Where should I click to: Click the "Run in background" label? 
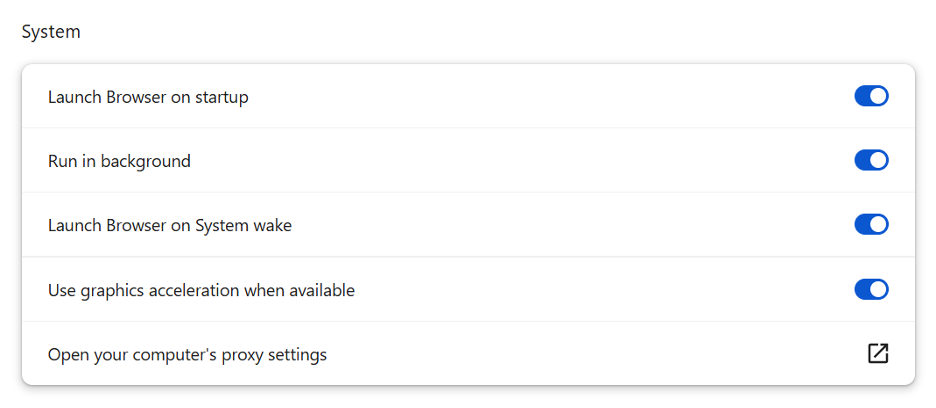(119, 161)
